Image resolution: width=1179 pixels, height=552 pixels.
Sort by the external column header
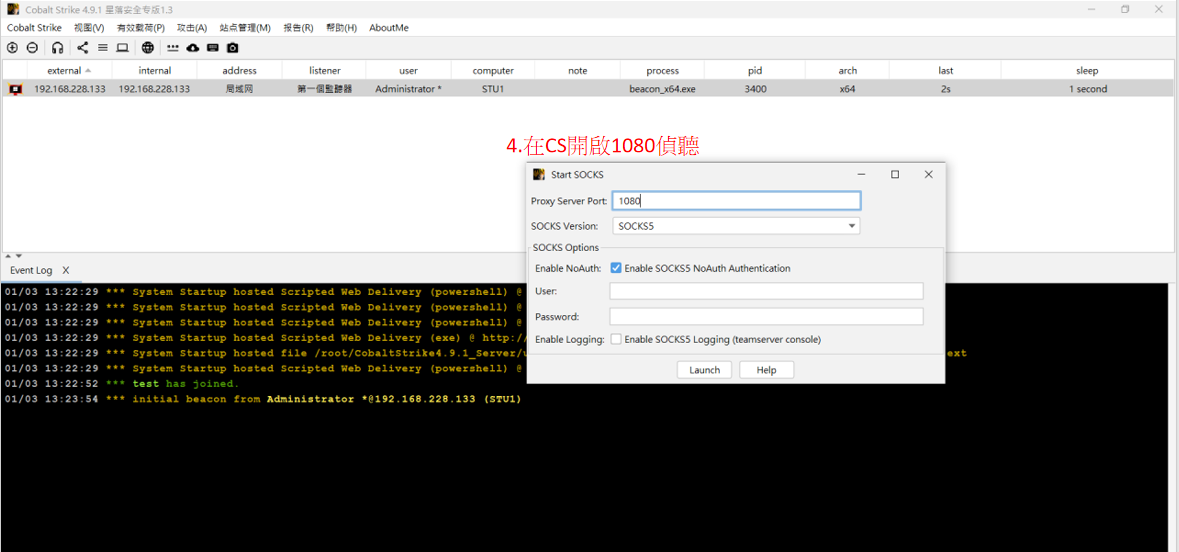[x=69, y=71]
